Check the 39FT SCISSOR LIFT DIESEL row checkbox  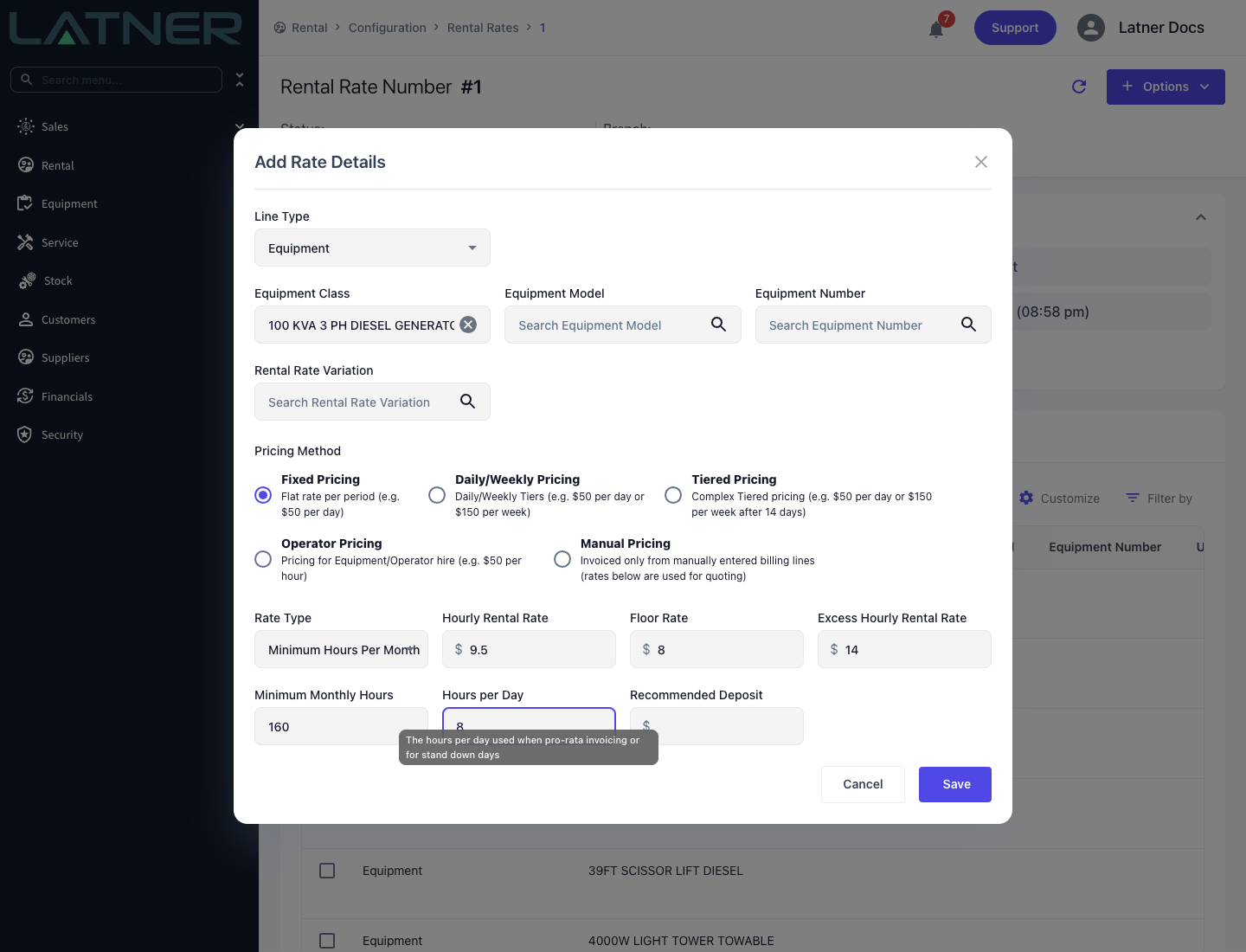tap(327, 871)
